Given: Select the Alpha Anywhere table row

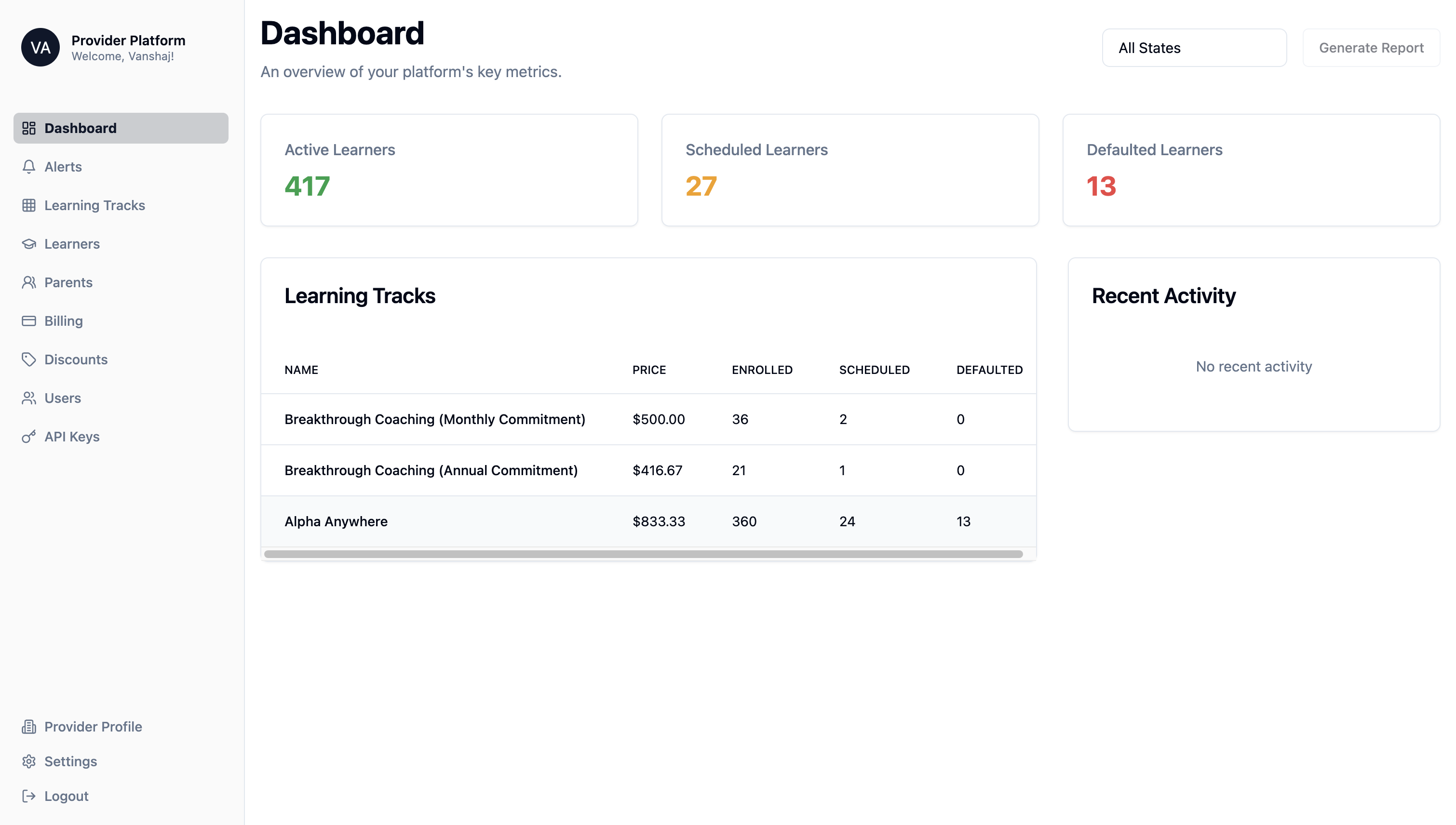Looking at the screenshot, I should pos(648,521).
